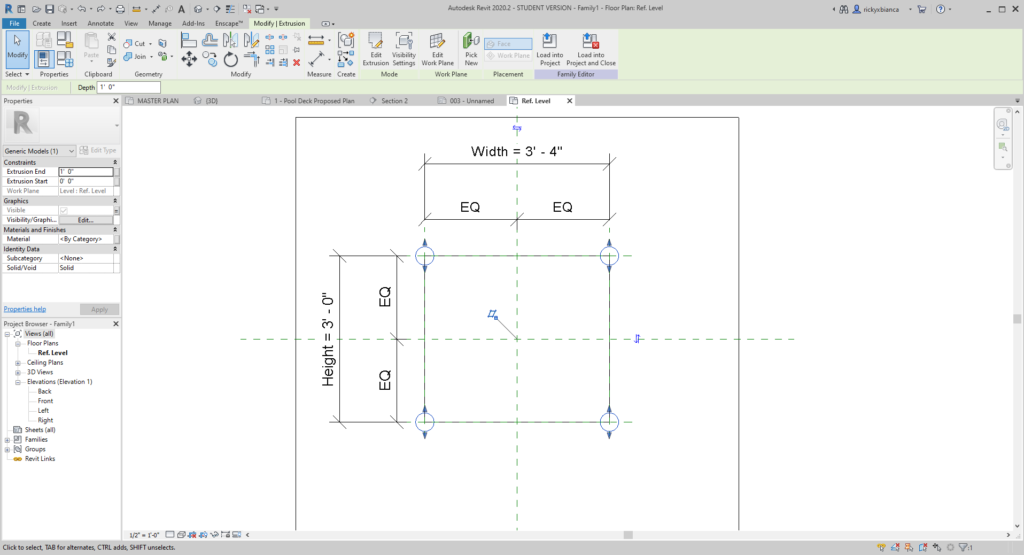
Task: Click the flip control arrows right of extrusion
Action: (637, 338)
